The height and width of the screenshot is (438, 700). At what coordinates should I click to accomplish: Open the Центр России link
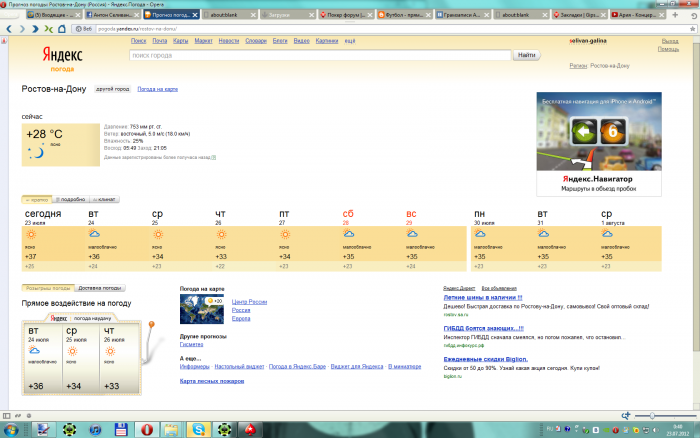249,302
